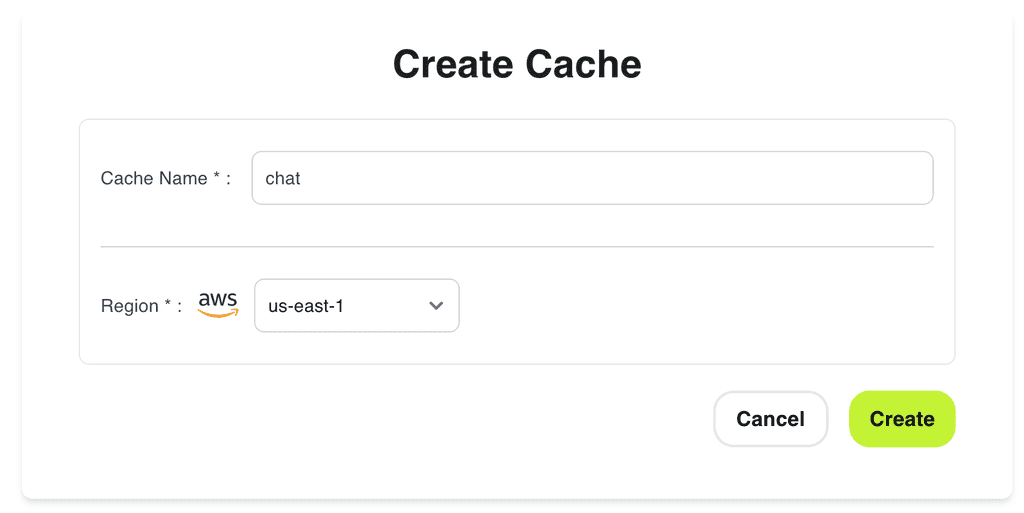The height and width of the screenshot is (513, 1024).
Task: Click the us-east-1 text in region box
Action: [x=306, y=306]
